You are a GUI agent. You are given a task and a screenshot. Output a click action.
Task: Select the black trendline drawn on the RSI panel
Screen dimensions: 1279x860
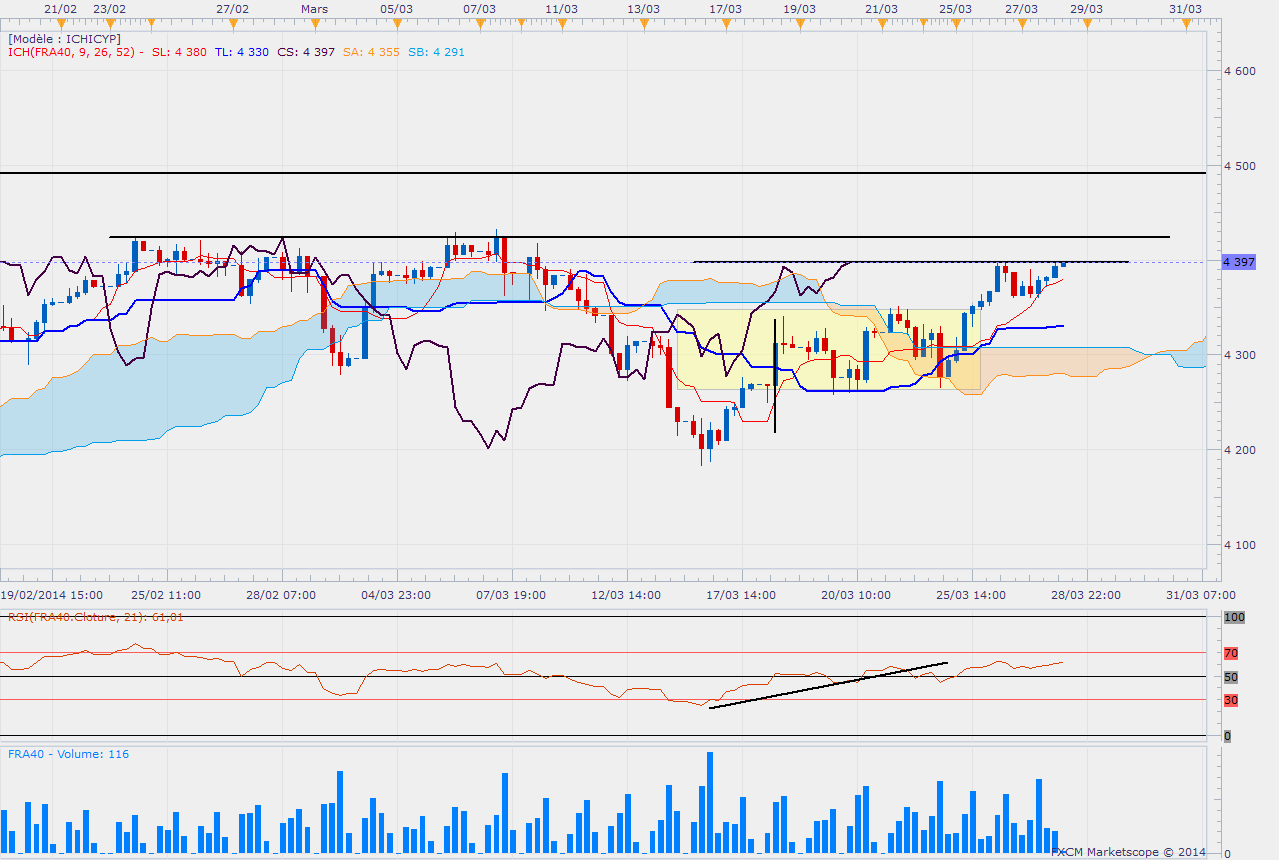(x=828, y=685)
